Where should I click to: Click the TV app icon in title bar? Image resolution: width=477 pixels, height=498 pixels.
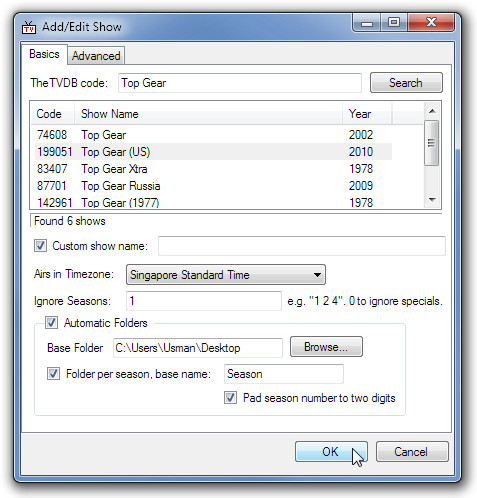[x=29, y=27]
